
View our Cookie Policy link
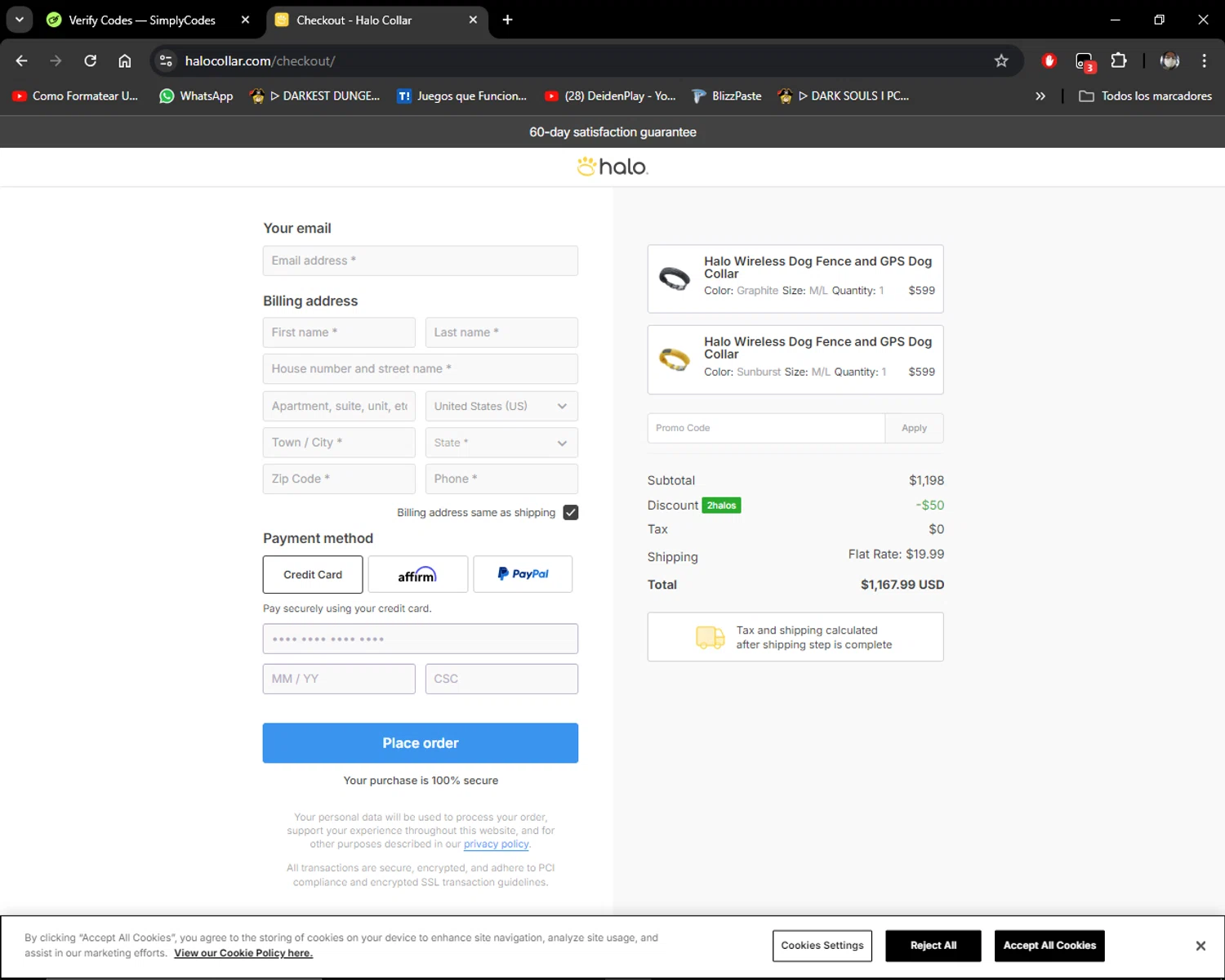pos(243,953)
